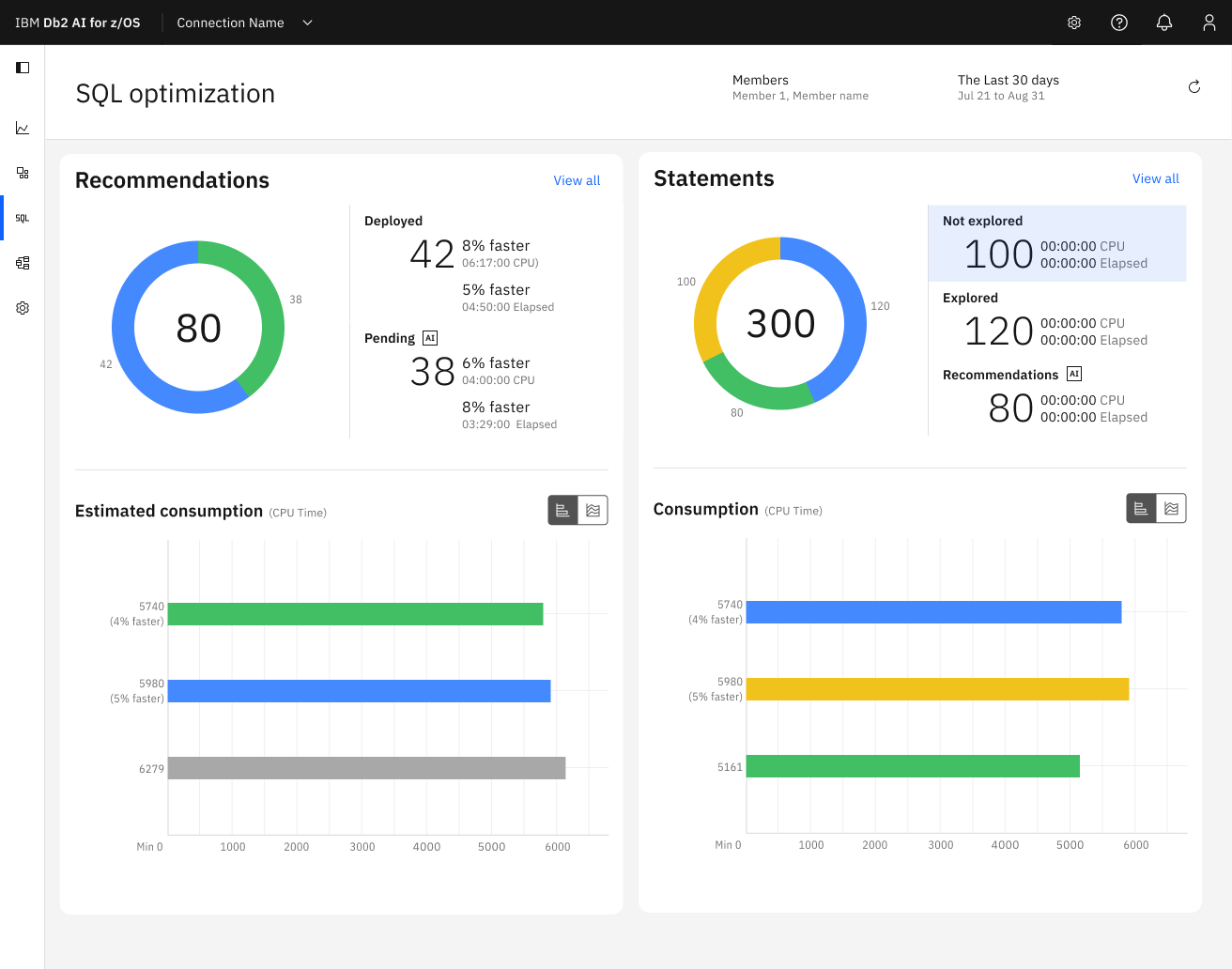
Task: Open the top bar settings gear icon
Action: tap(1074, 23)
